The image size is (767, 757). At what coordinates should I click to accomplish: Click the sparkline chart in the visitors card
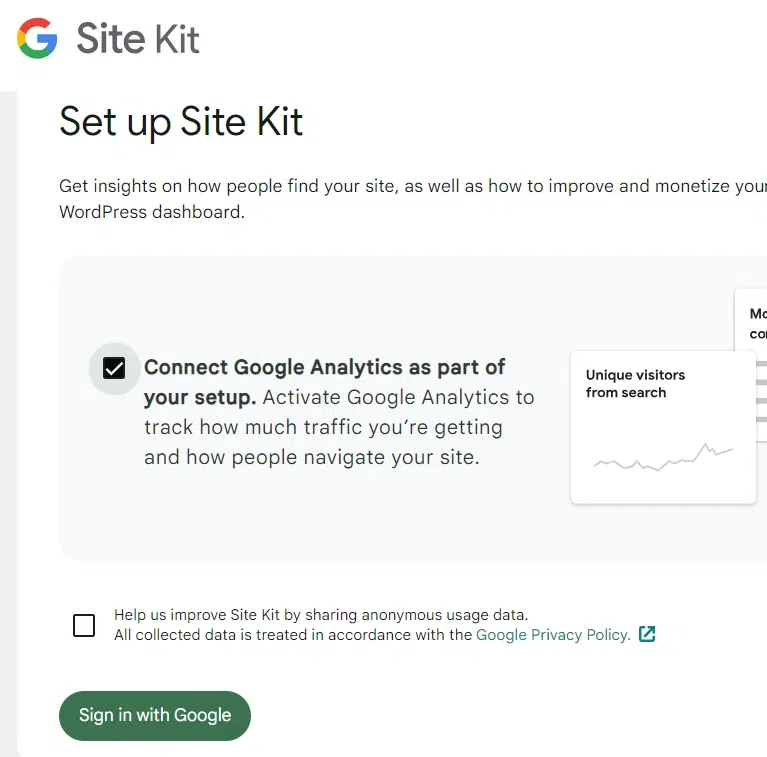coord(662,458)
